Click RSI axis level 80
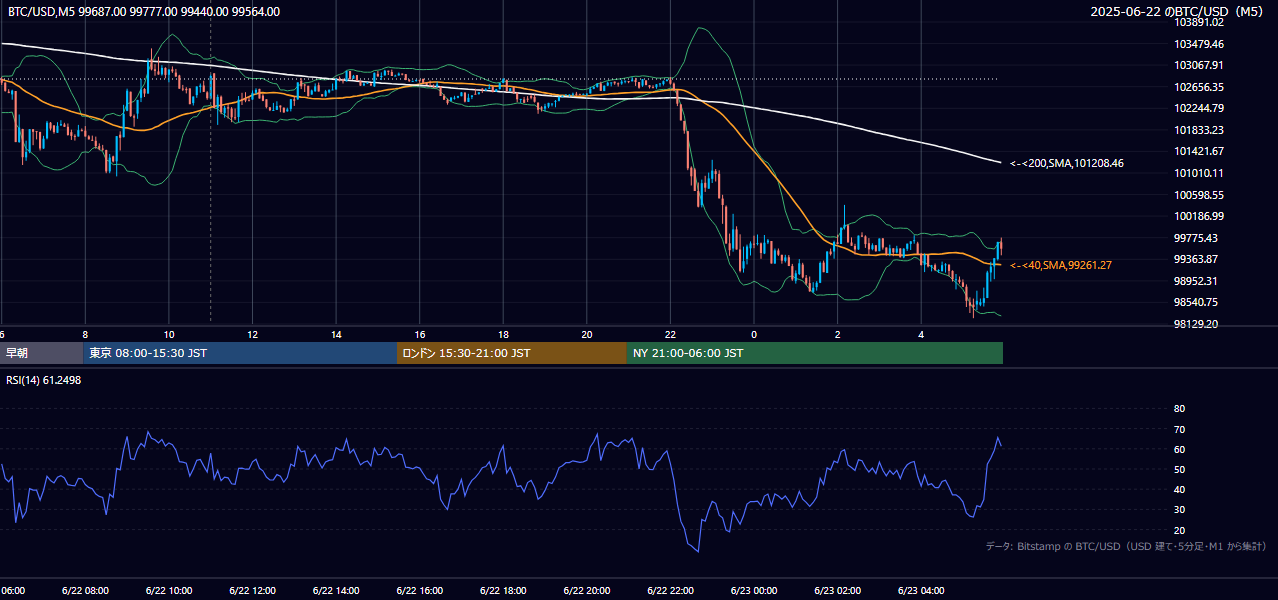Screen dimensions: 1278x600 coord(1179,409)
